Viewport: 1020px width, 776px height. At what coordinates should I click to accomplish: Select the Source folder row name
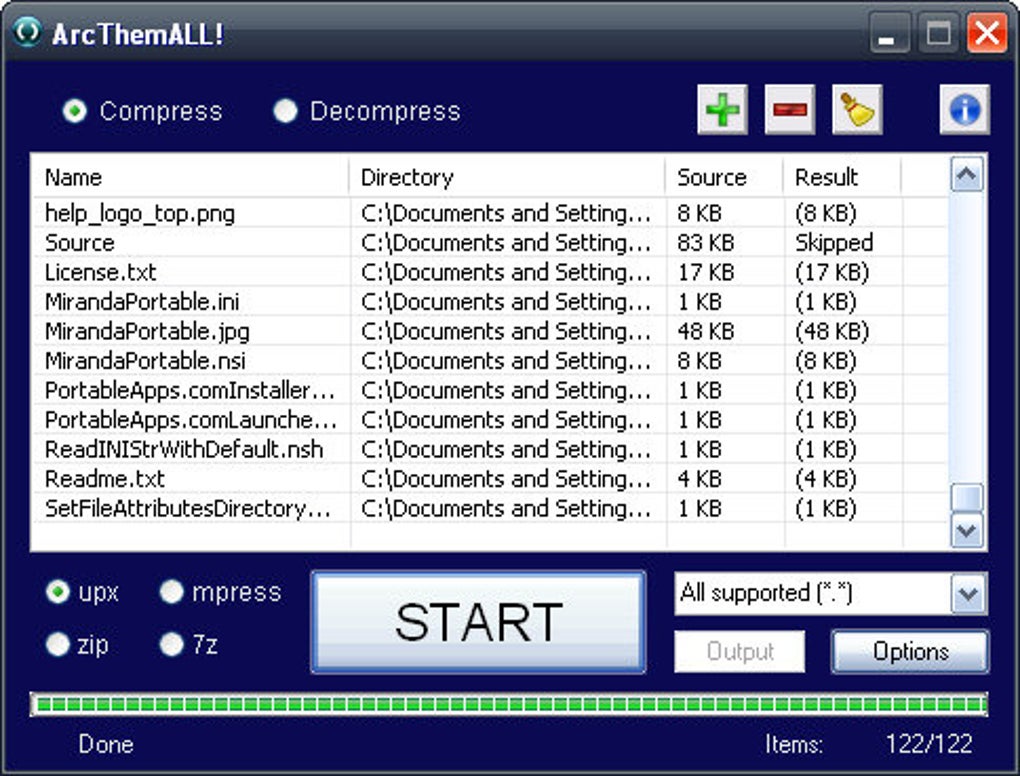pos(79,243)
